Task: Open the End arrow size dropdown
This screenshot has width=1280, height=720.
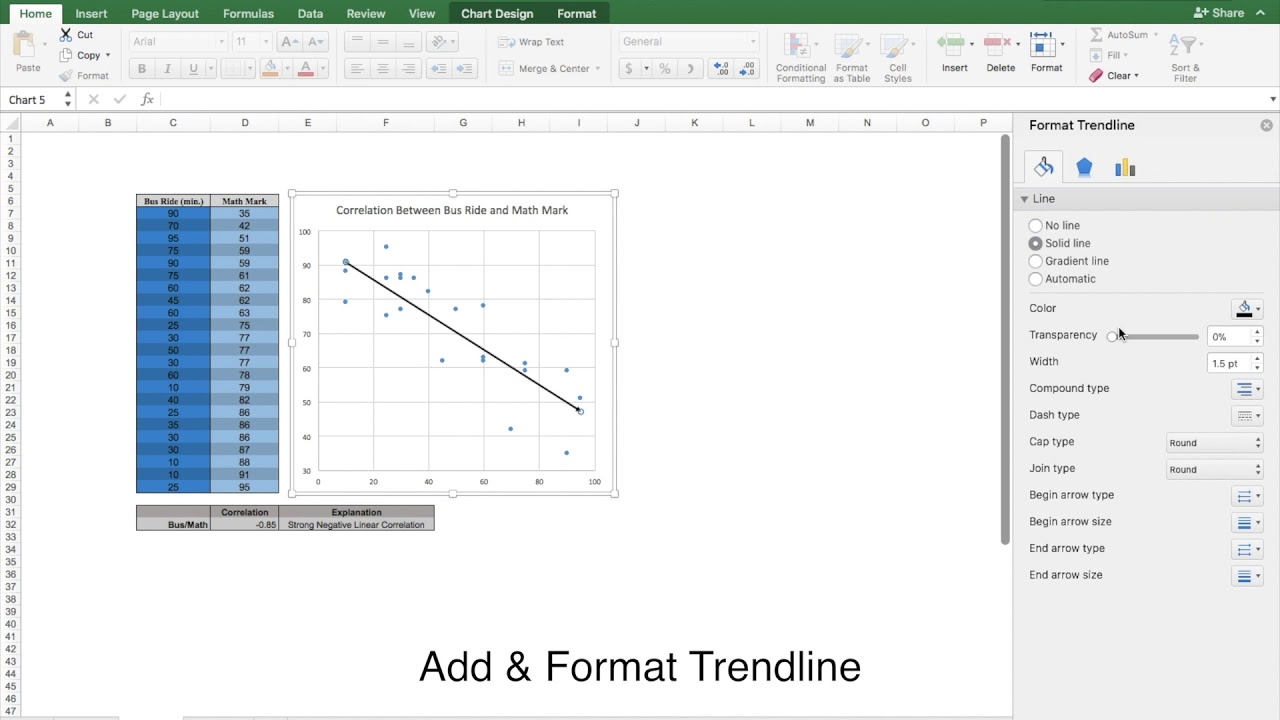Action: click(x=1247, y=576)
